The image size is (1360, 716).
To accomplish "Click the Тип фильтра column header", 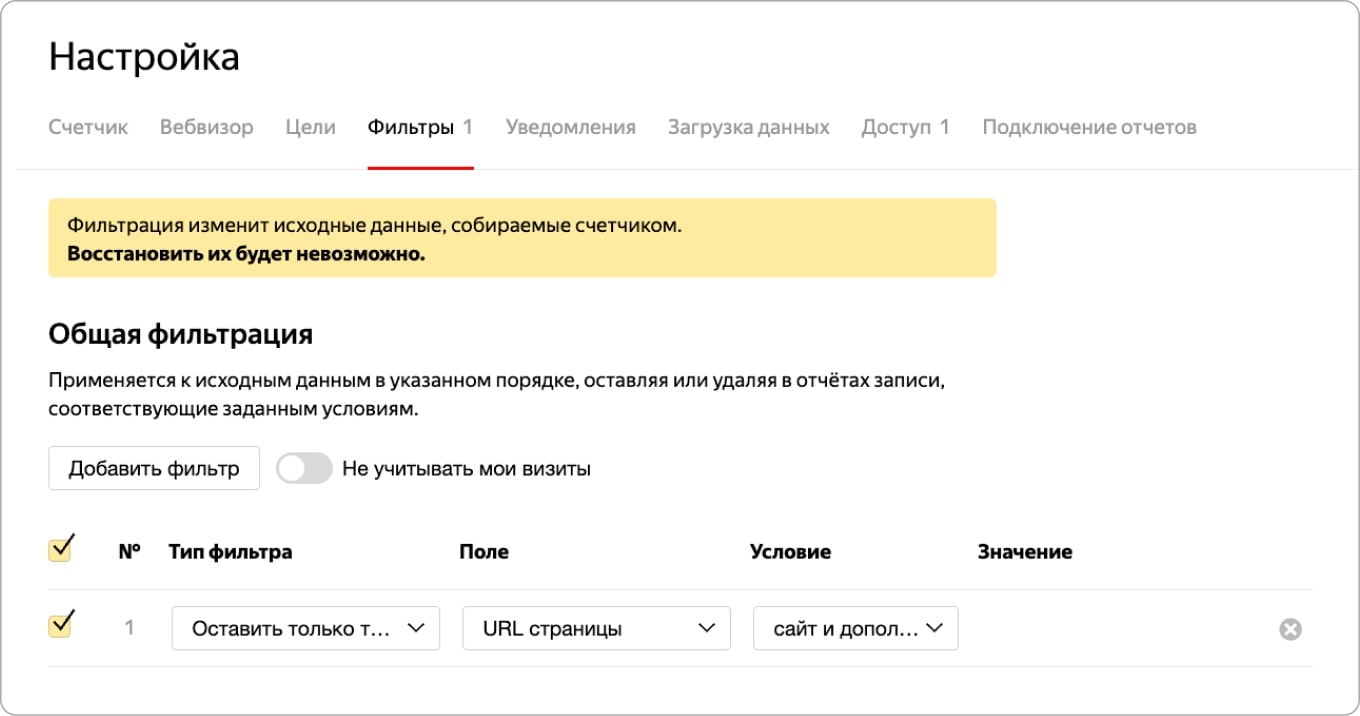I will pos(231,552).
